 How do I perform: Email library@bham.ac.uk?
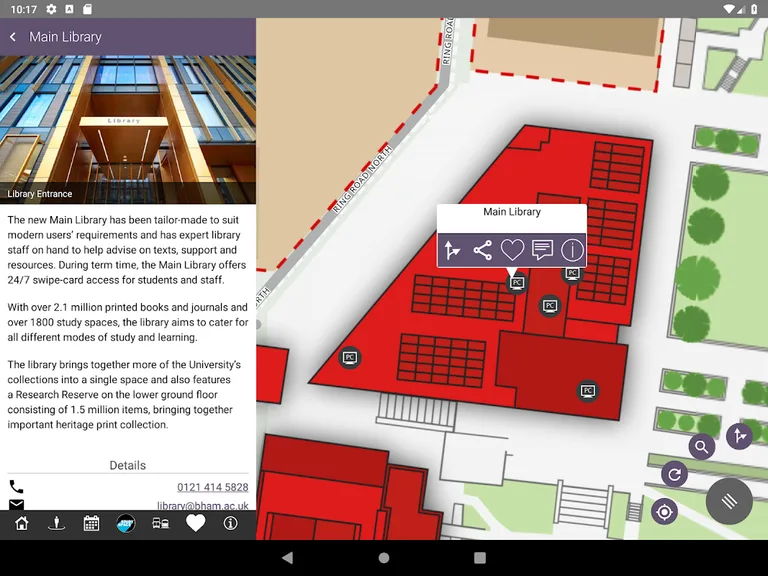point(203,505)
